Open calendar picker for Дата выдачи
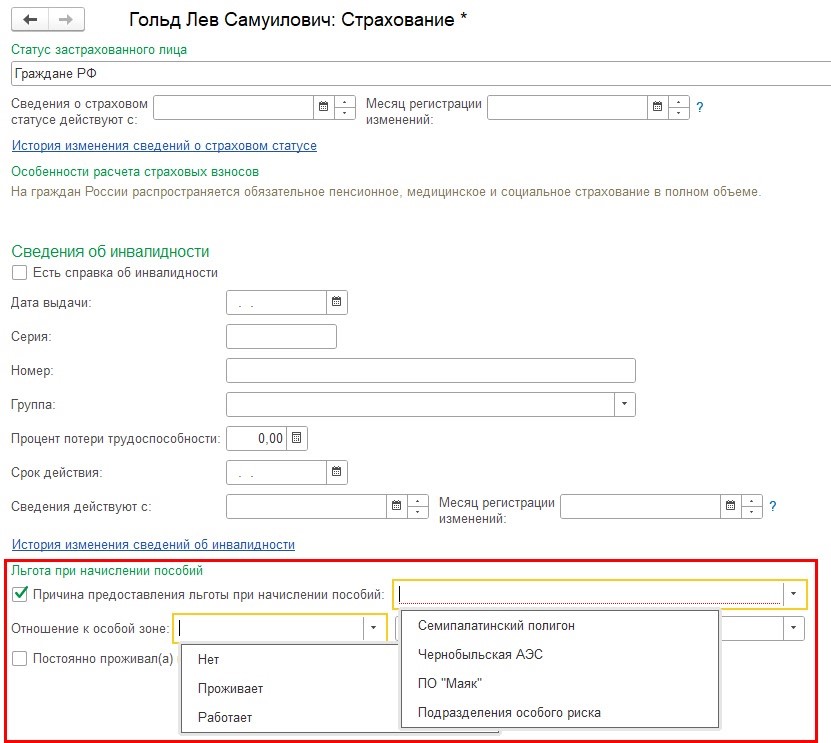 pos(336,303)
